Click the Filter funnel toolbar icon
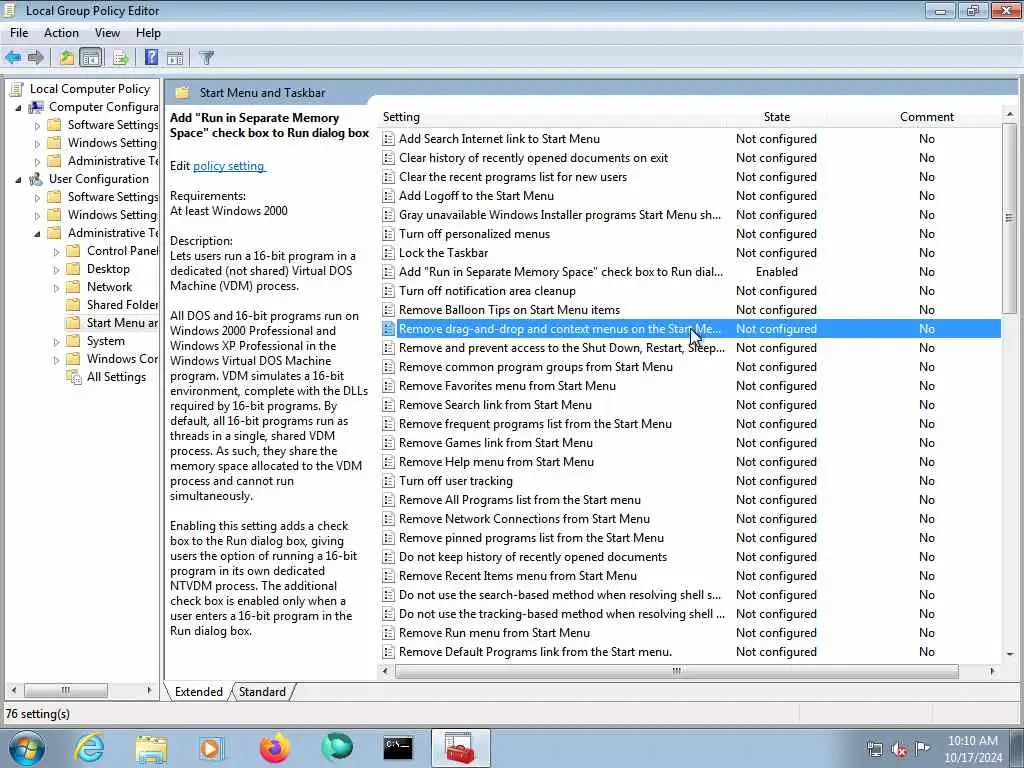This screenshot has width=1024, height=768. 206,57
